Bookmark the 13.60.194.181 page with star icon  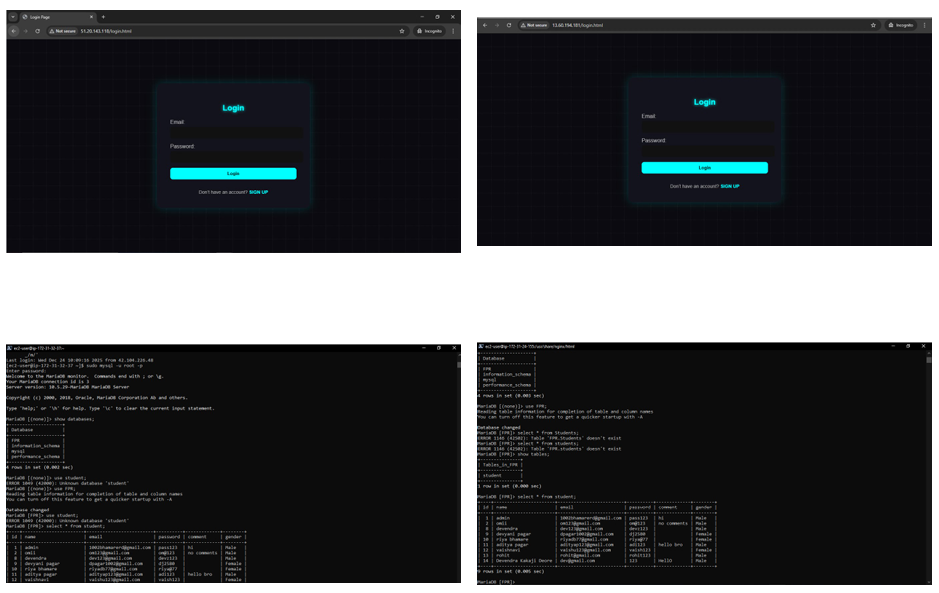(x=873, y=25)
